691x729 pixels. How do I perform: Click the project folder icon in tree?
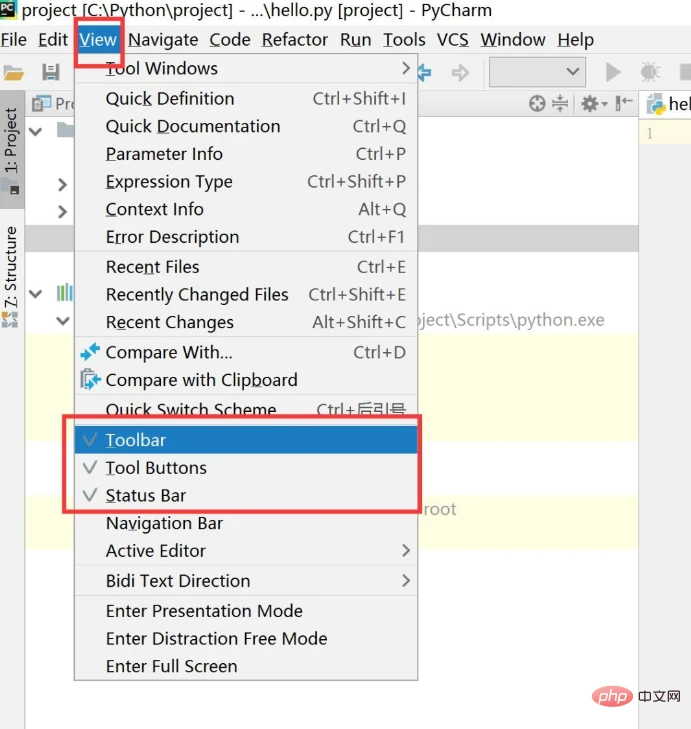click(66, 130)
